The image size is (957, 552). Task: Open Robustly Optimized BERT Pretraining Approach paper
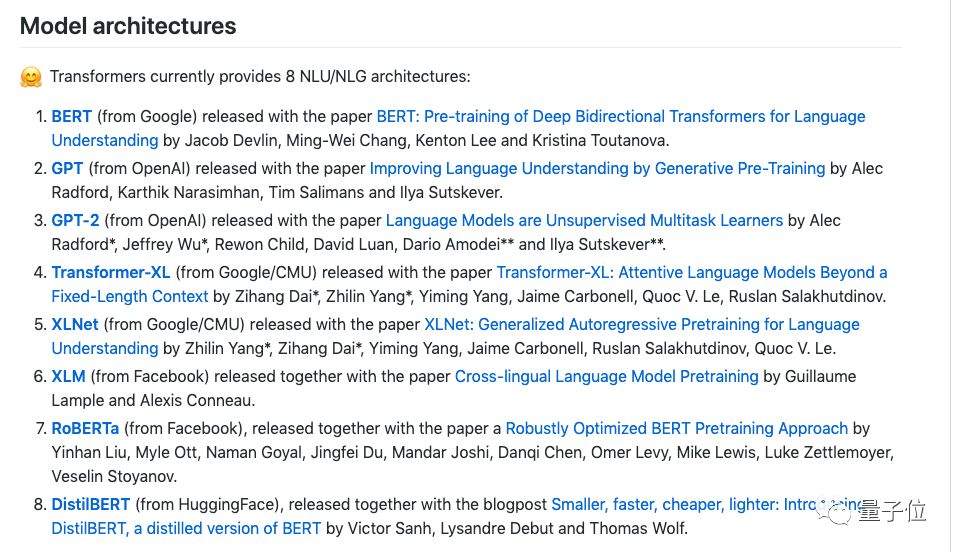click(676, 428)
